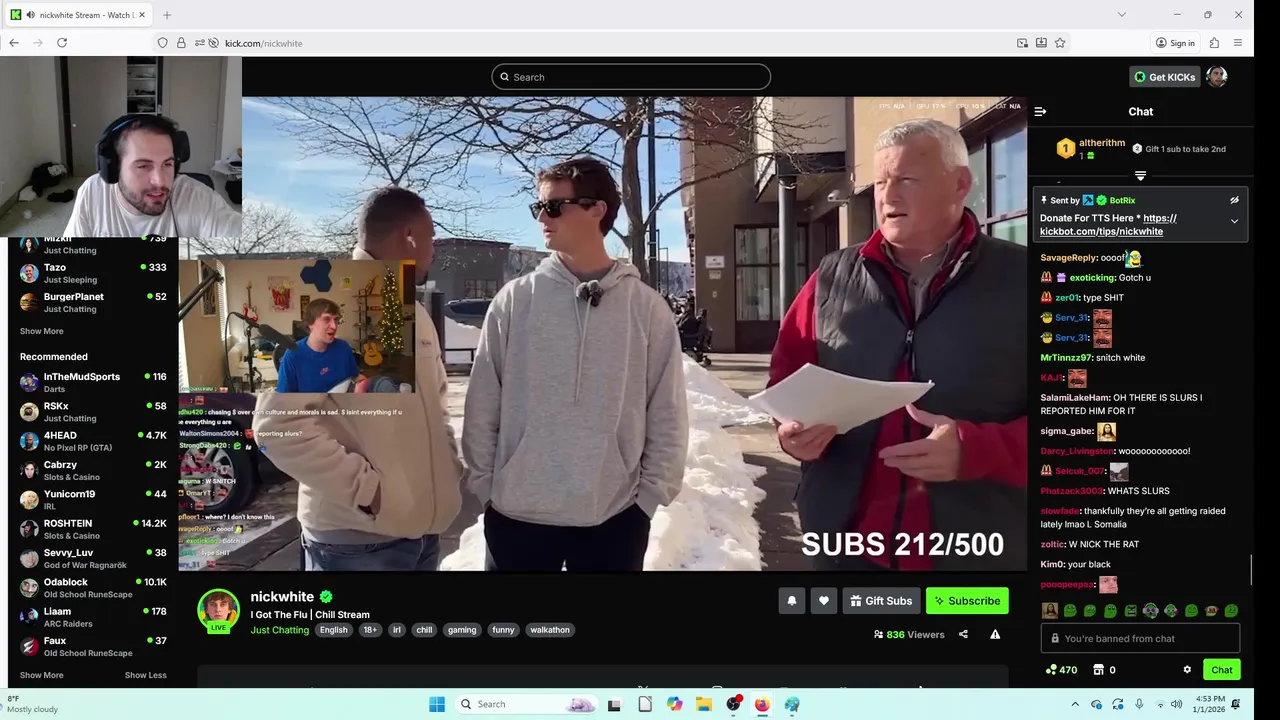The image size is (1280, 720).
Task: Report the stream with the warning triangle icon
Action: 995,634
